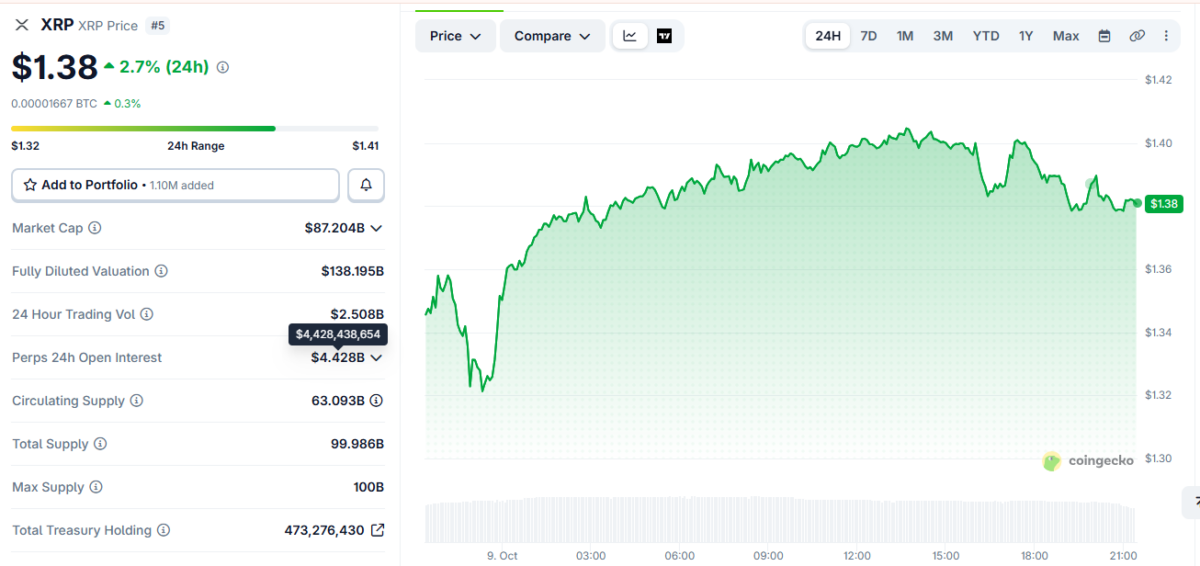Click the bell price alert icon

click(366, 185)
